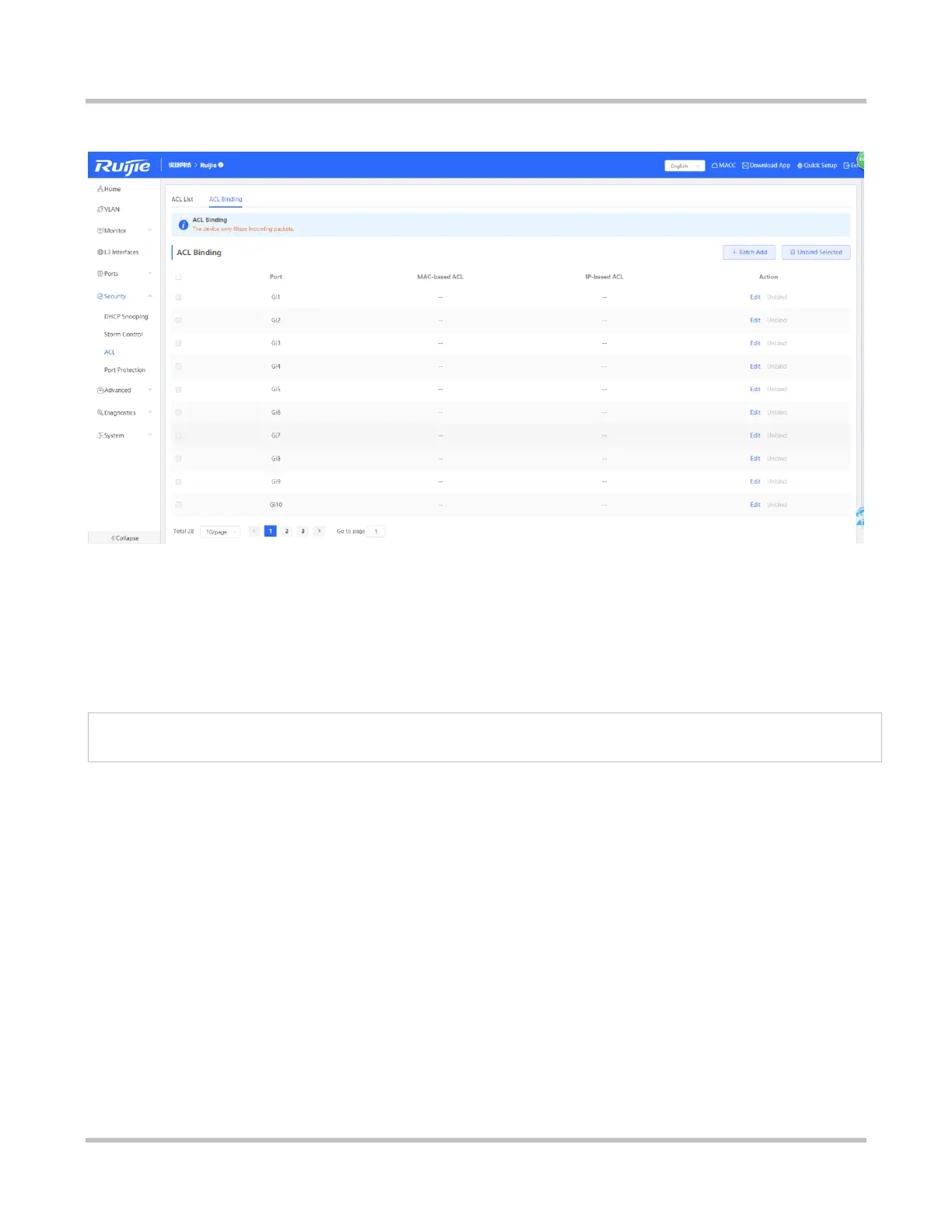Click the Exit button
The width and height of the screenshot is (952, 1232).
click(x=852, y=166)
